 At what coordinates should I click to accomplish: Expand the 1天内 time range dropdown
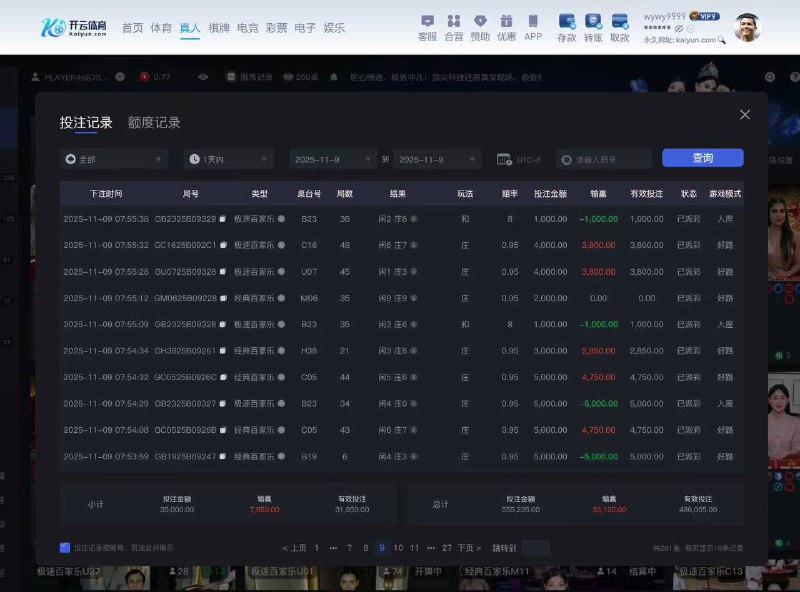pos(228,159)
